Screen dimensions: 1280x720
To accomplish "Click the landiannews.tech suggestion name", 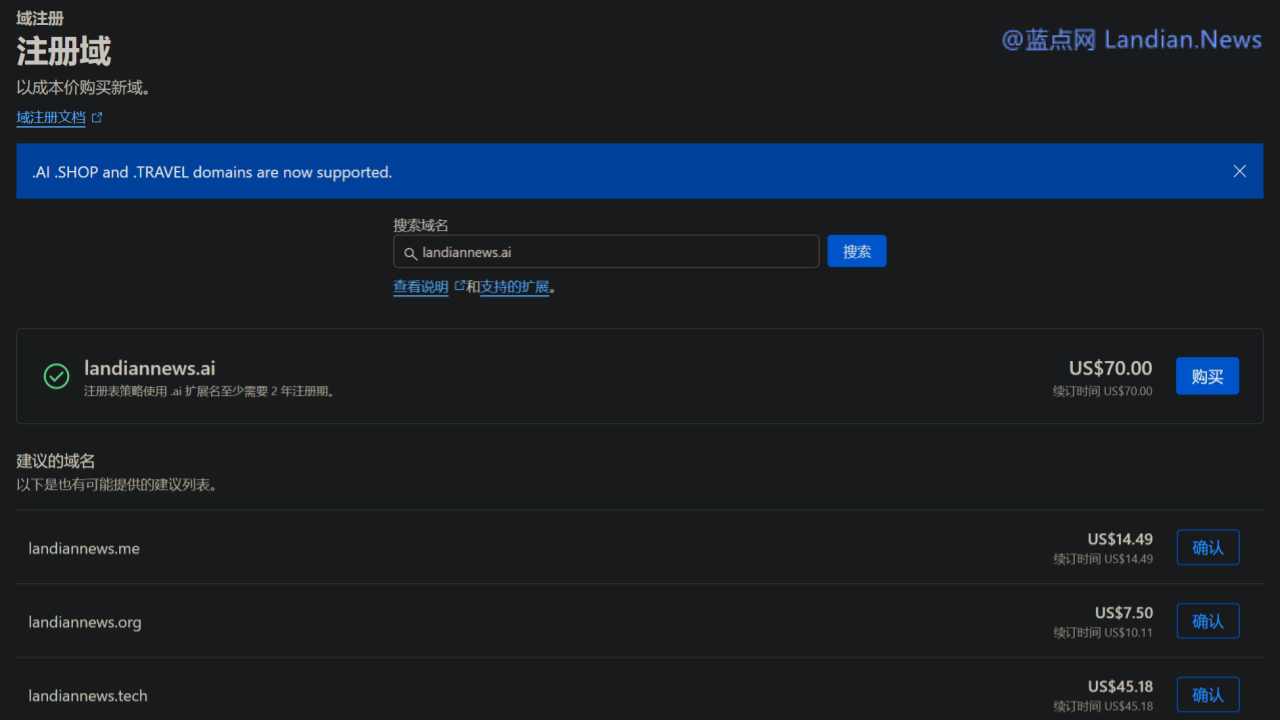I will [88, 696].
